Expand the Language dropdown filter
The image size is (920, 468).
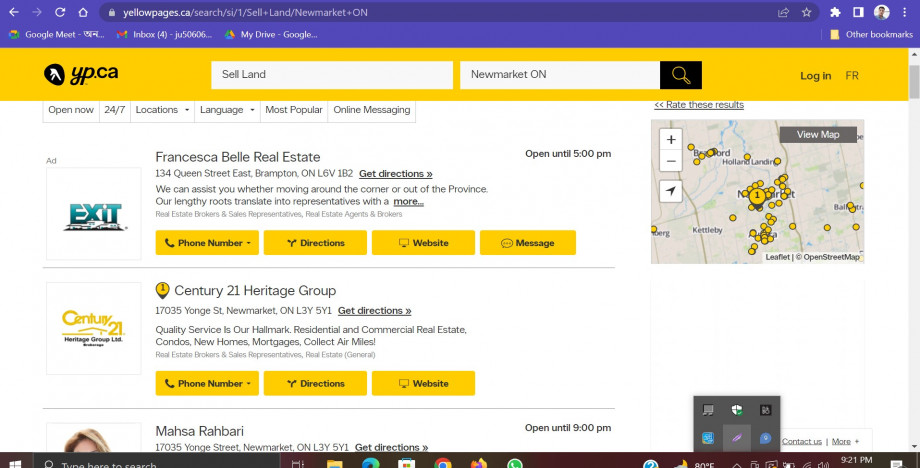[x=227, y=110]
